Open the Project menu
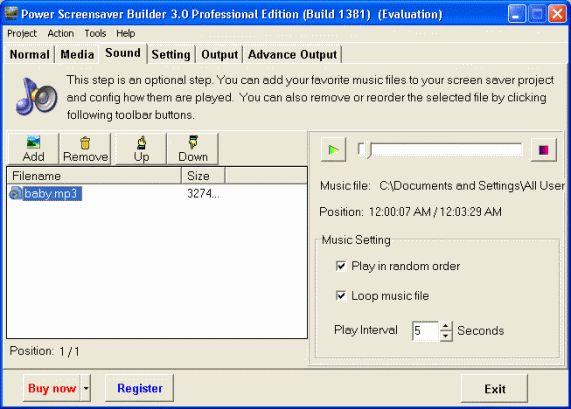This screenshot has width=571, height=409. [x=22, y=34]
